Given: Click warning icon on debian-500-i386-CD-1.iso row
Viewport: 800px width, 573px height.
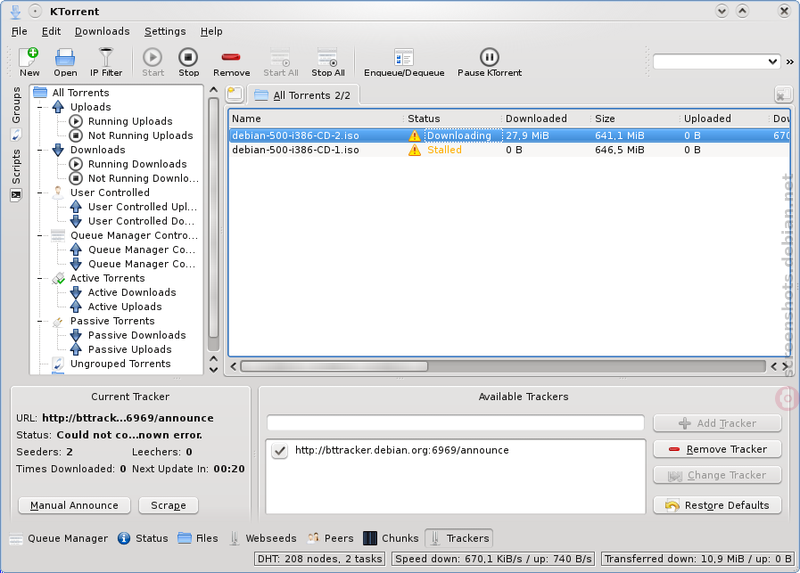Looking at the screenshot, I should point(414,150).
